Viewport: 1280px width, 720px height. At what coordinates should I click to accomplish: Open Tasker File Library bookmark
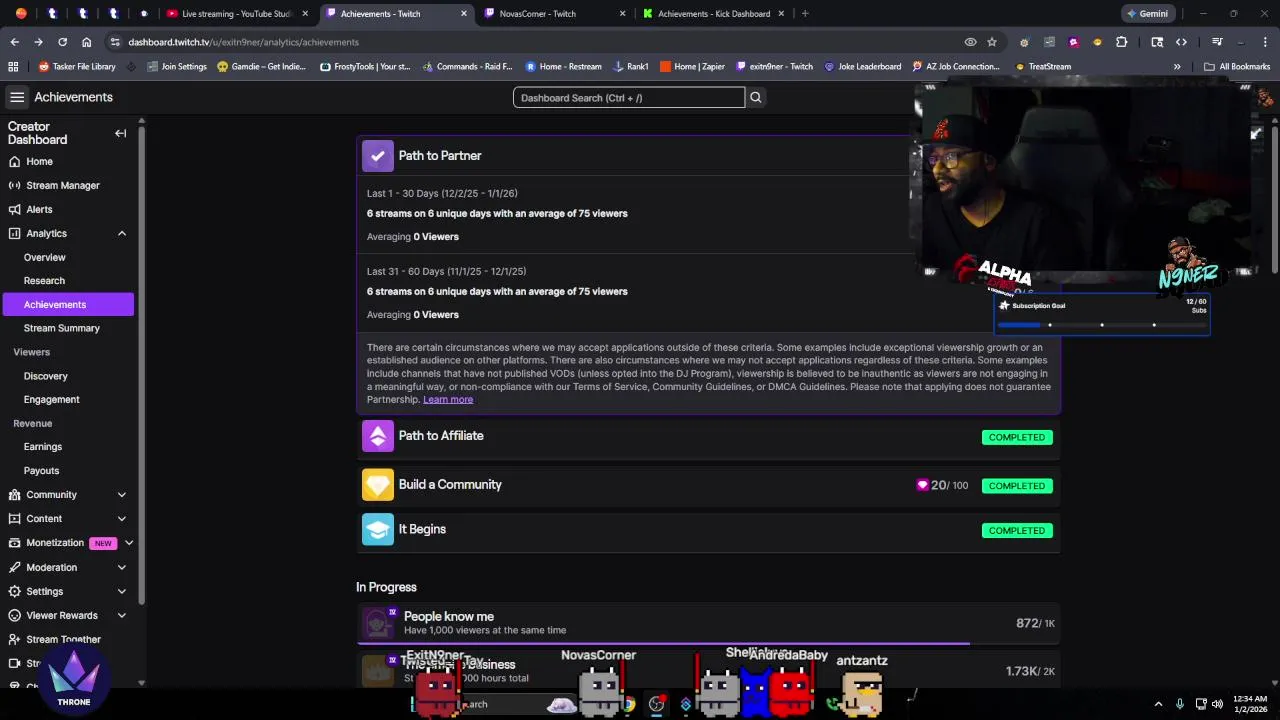coord(77,66)
